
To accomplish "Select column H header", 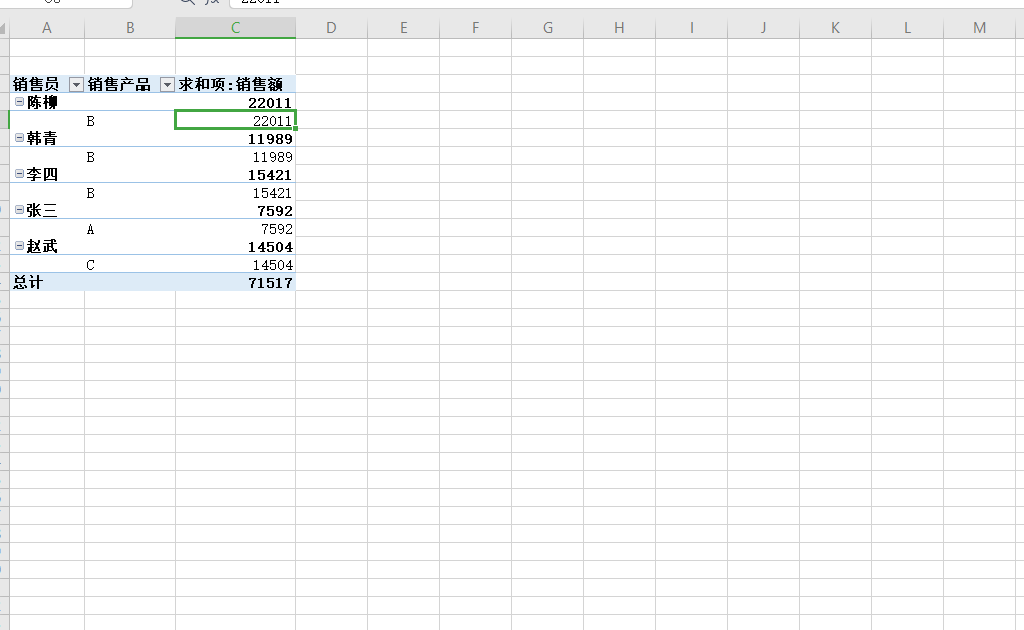I will pos(619,28).
